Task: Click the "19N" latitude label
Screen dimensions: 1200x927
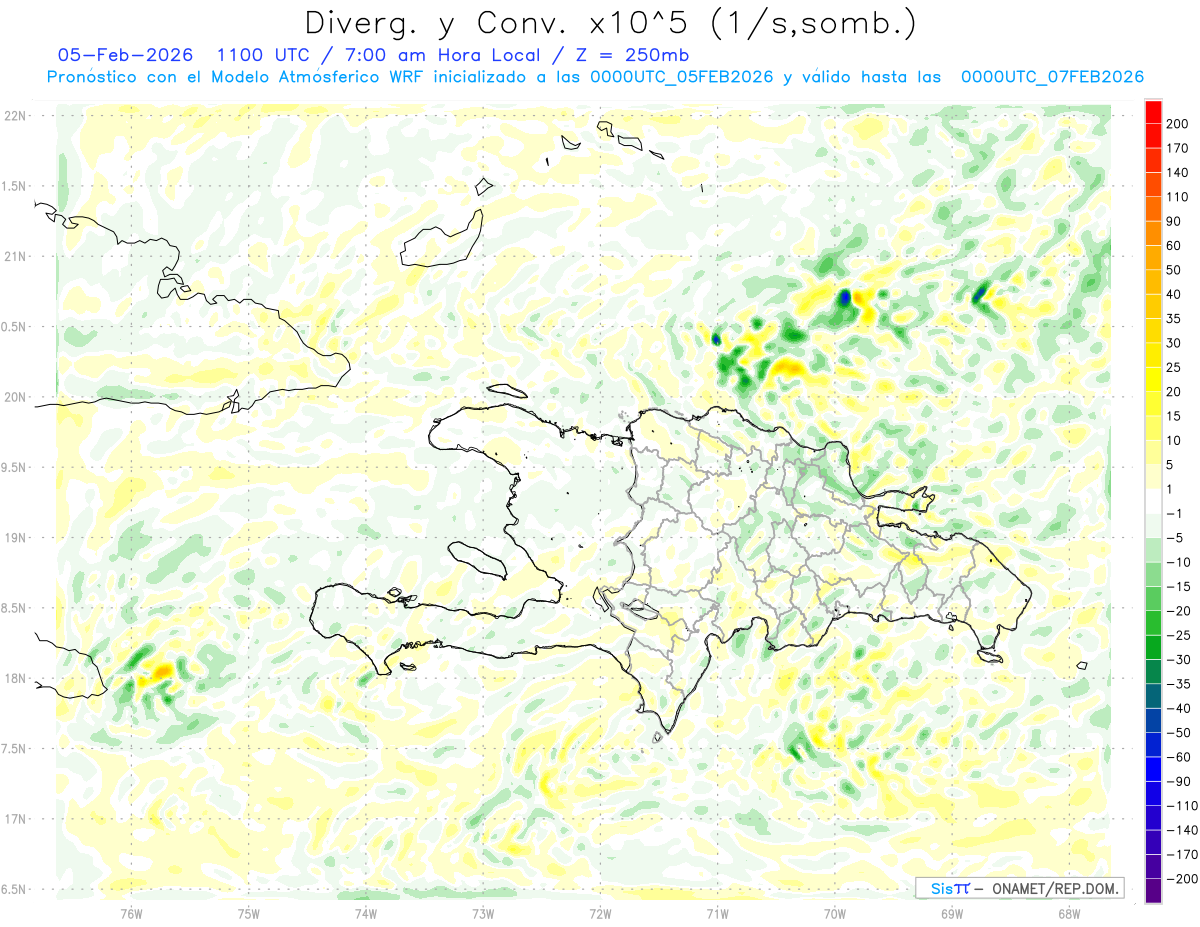Action: click(15, 538)
